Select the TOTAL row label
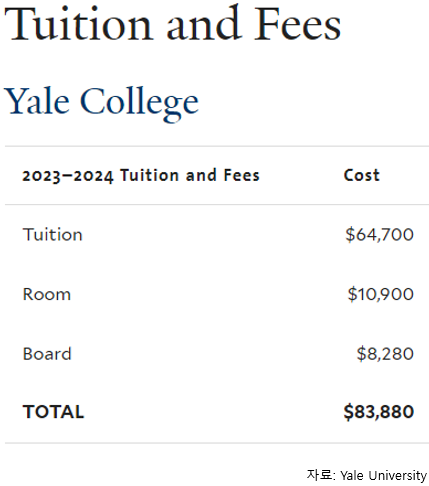429x486 pixels. (x=53, y=412)
